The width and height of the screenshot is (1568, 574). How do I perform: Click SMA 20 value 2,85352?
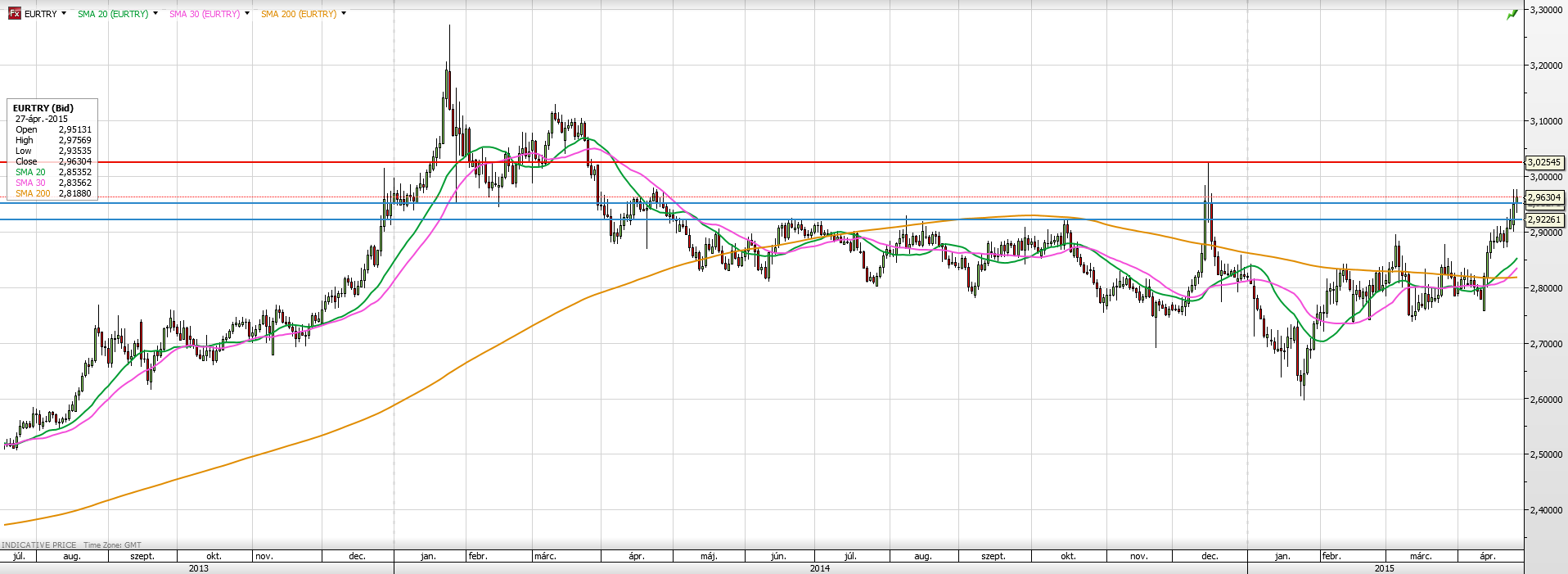click(x=75, y=172)
